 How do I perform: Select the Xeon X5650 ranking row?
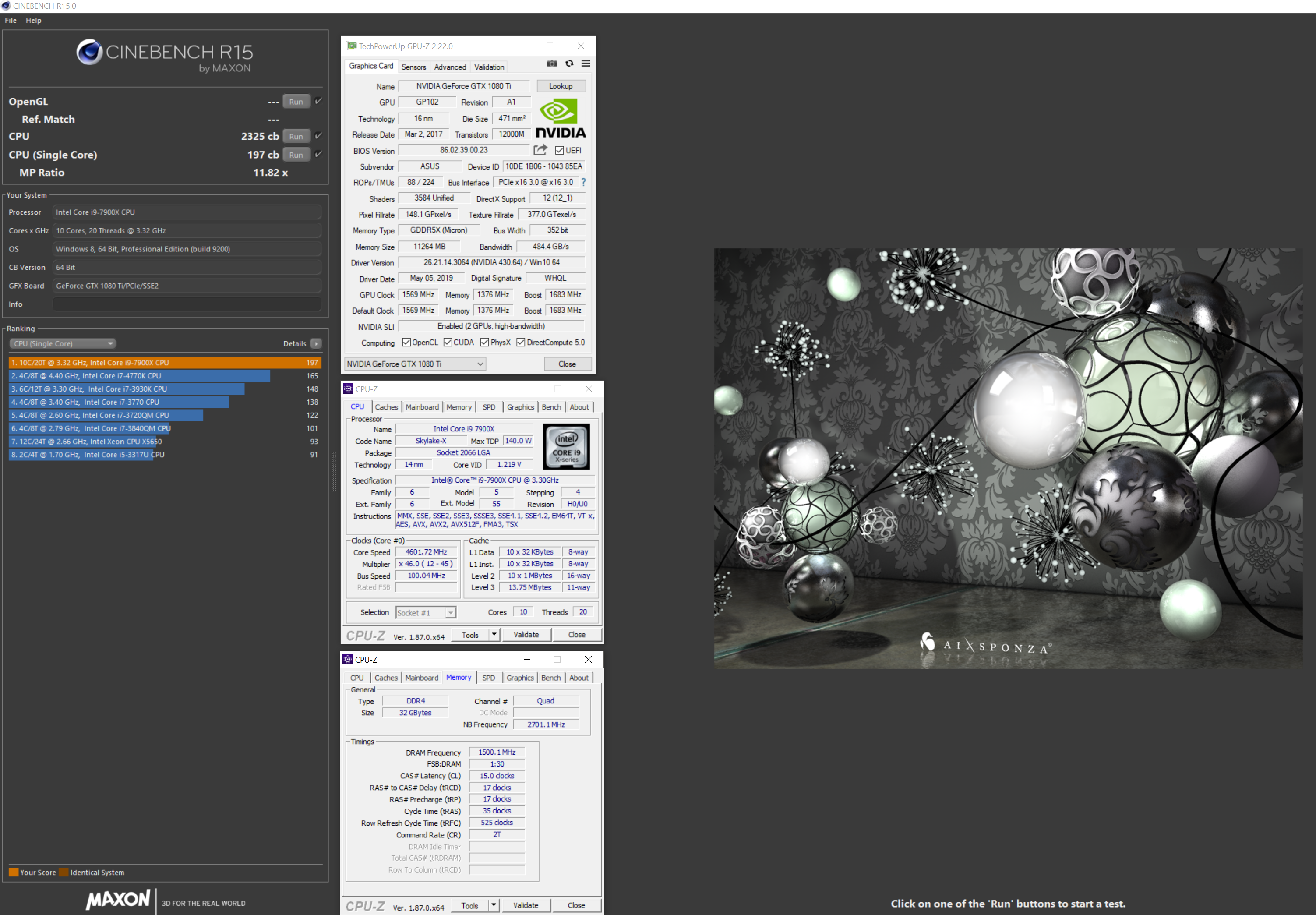pos(165,442)
